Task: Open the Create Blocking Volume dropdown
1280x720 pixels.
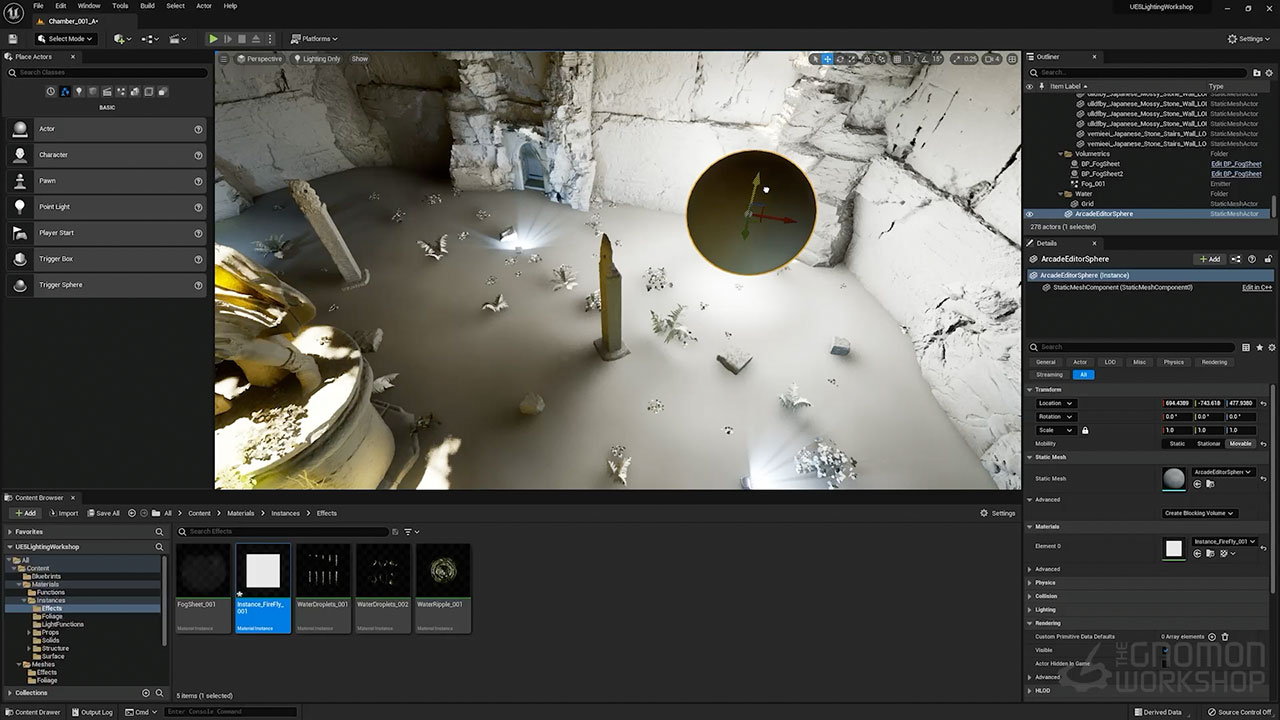Action: pyautogui.click(x=1199, y=513)
